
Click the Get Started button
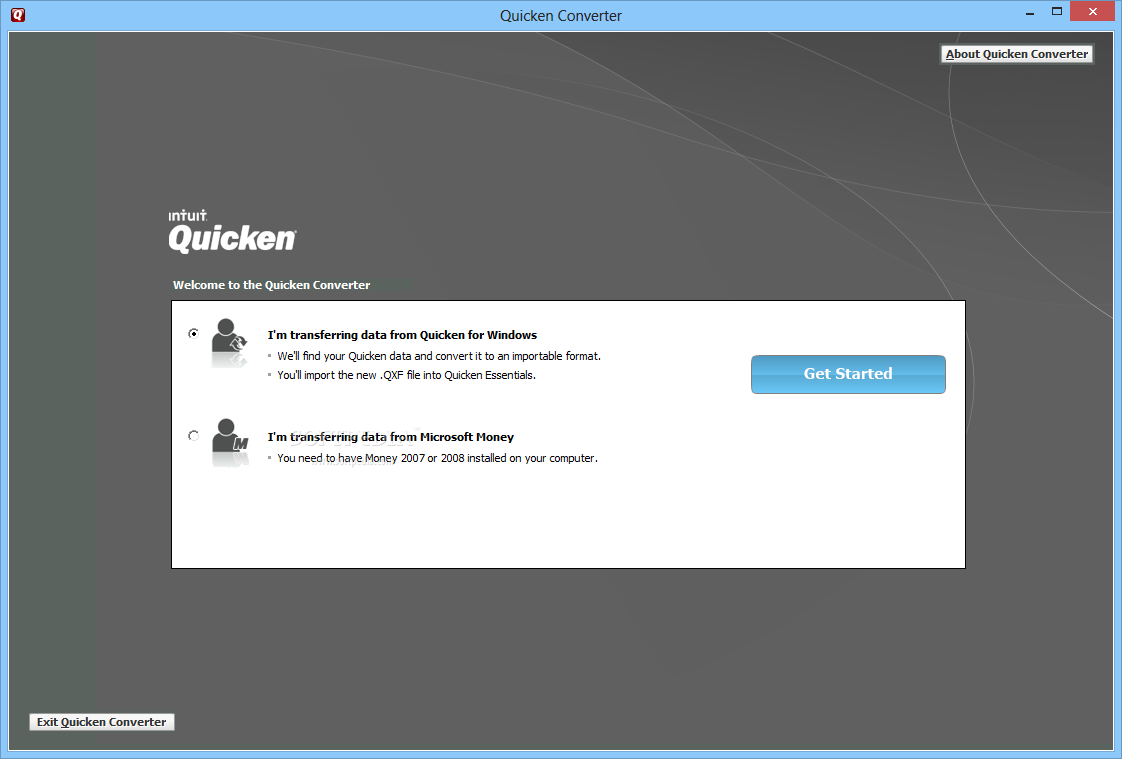pyautogui.click(x=848, y=374)
